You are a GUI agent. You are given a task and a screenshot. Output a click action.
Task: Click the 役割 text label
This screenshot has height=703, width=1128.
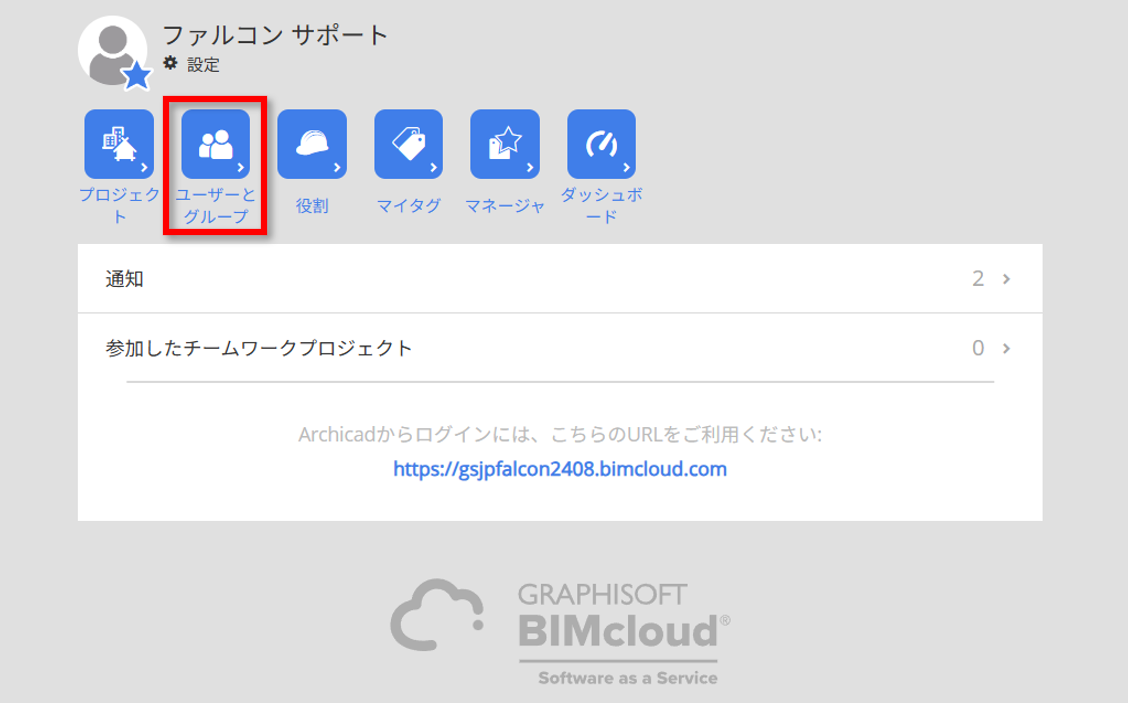pos(312,206)
